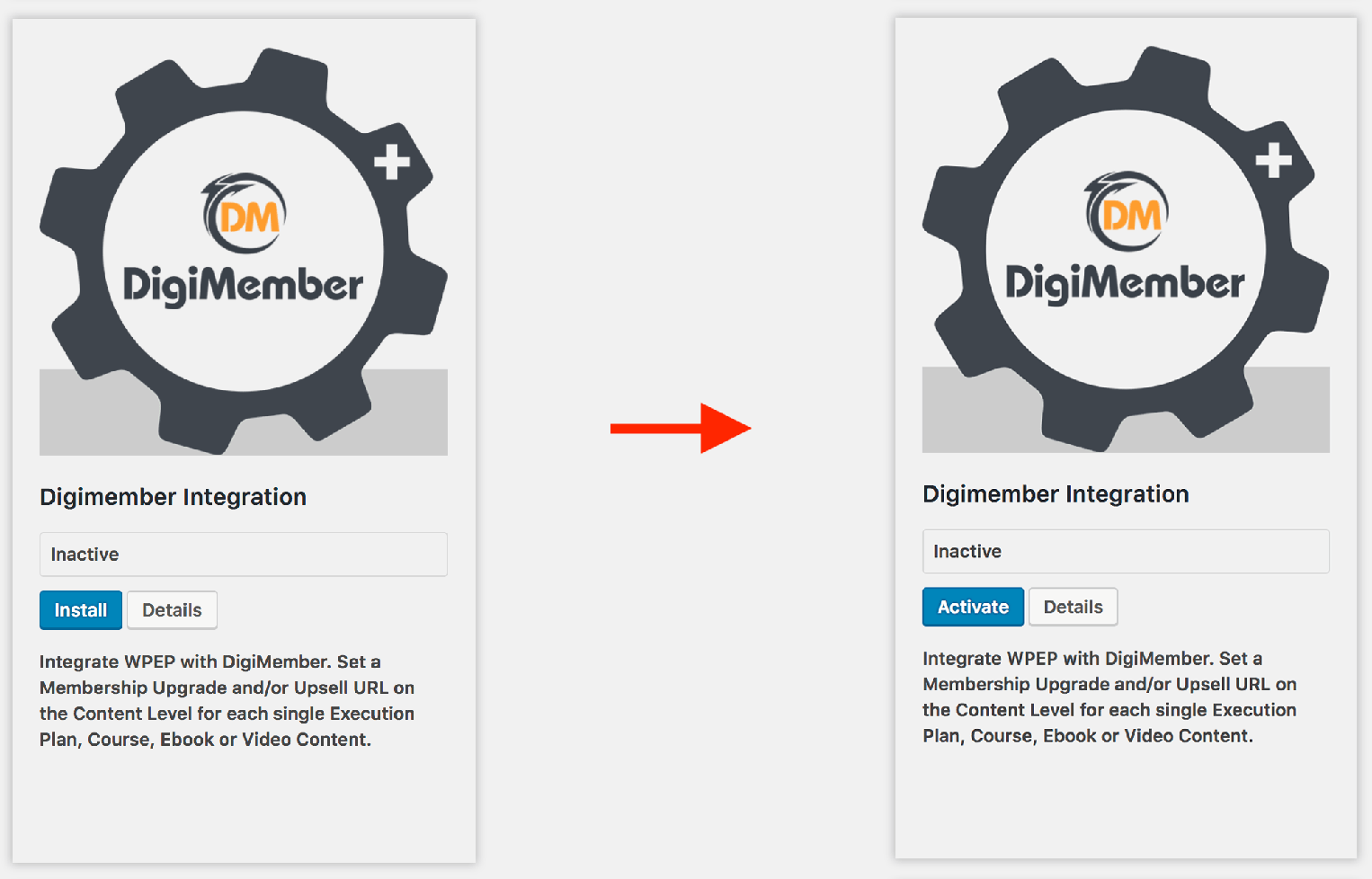Click the orange DM logo in the left card
The height and width of the screenshot is (879, 1372).
[x=243, y=213]
